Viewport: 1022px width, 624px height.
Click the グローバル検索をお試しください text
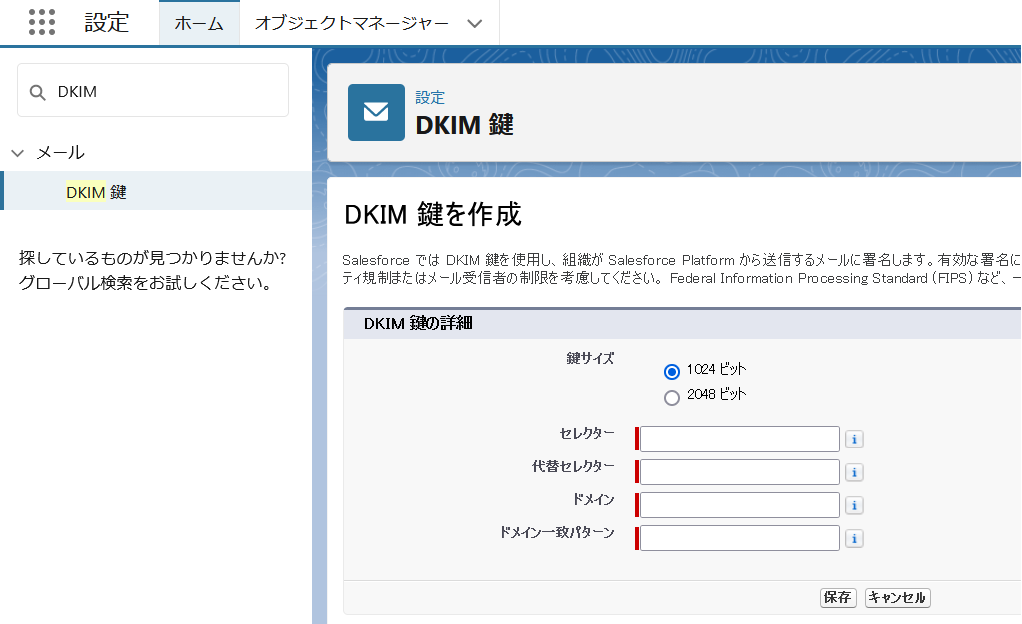(x=145, y=284)
